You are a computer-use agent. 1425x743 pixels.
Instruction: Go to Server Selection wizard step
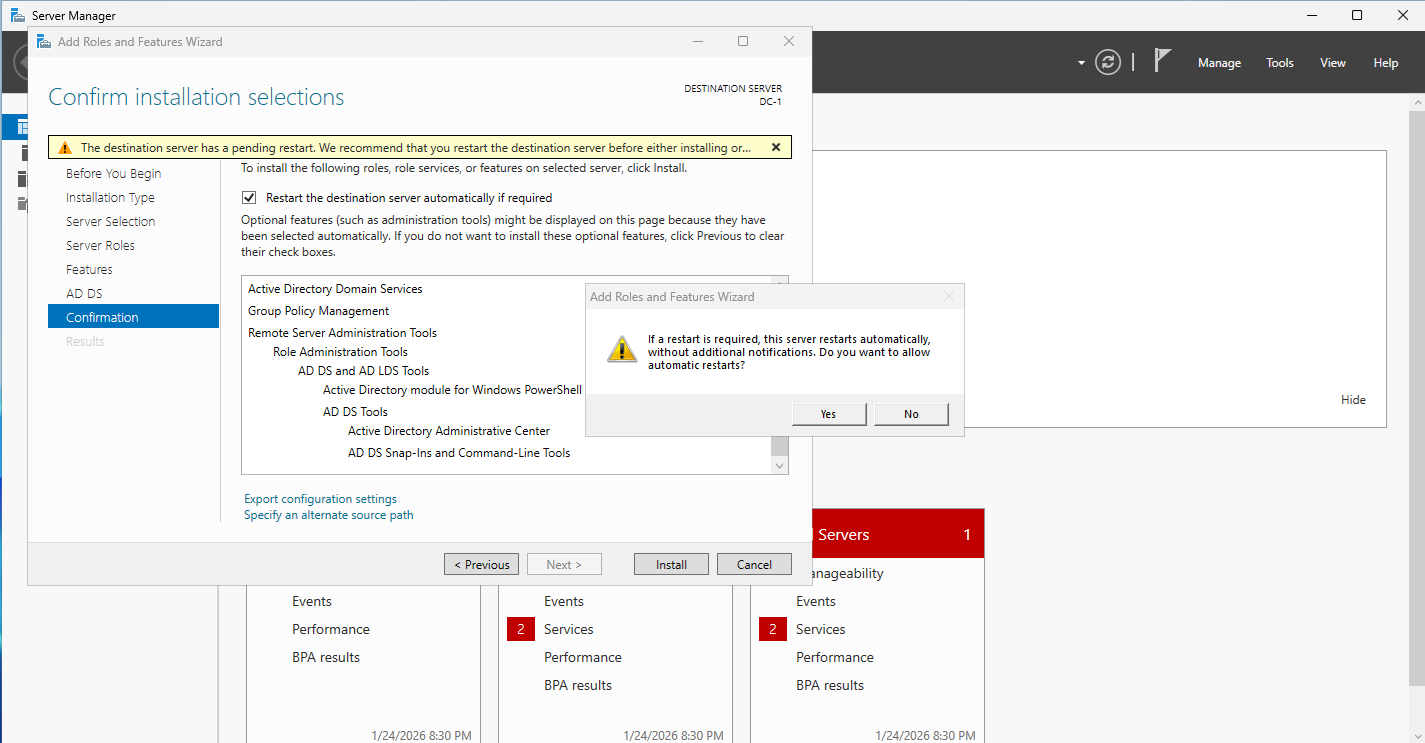pos(111,222)
